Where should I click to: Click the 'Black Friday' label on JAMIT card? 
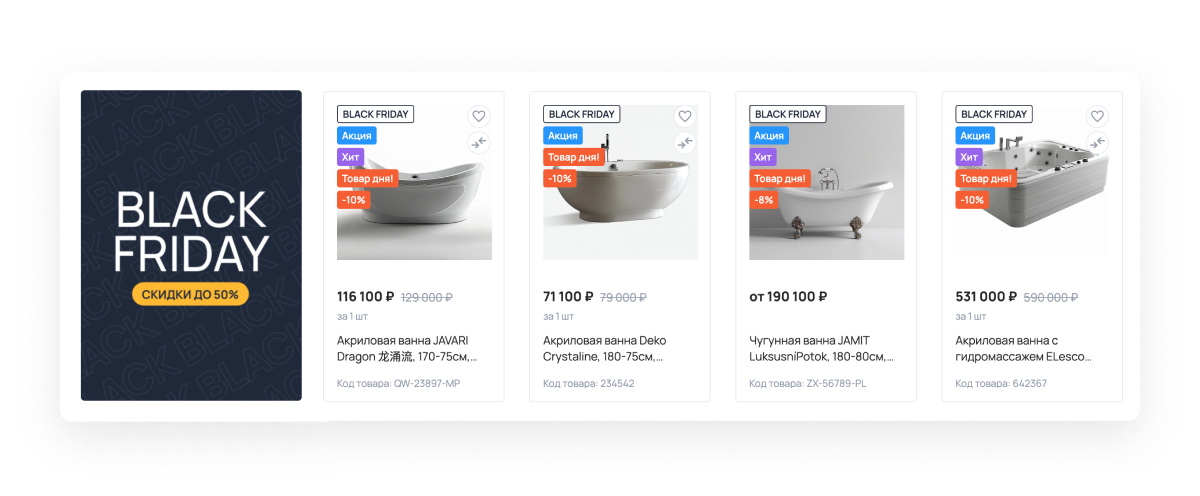(788, 114)
